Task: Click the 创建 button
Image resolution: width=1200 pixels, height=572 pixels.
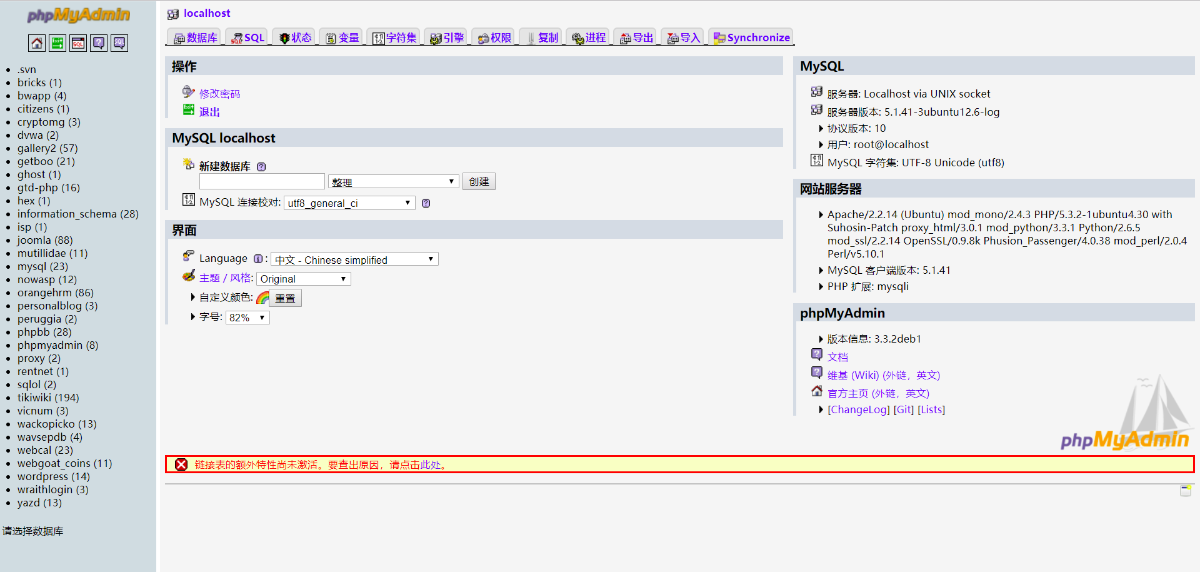Action: (479, 182)
